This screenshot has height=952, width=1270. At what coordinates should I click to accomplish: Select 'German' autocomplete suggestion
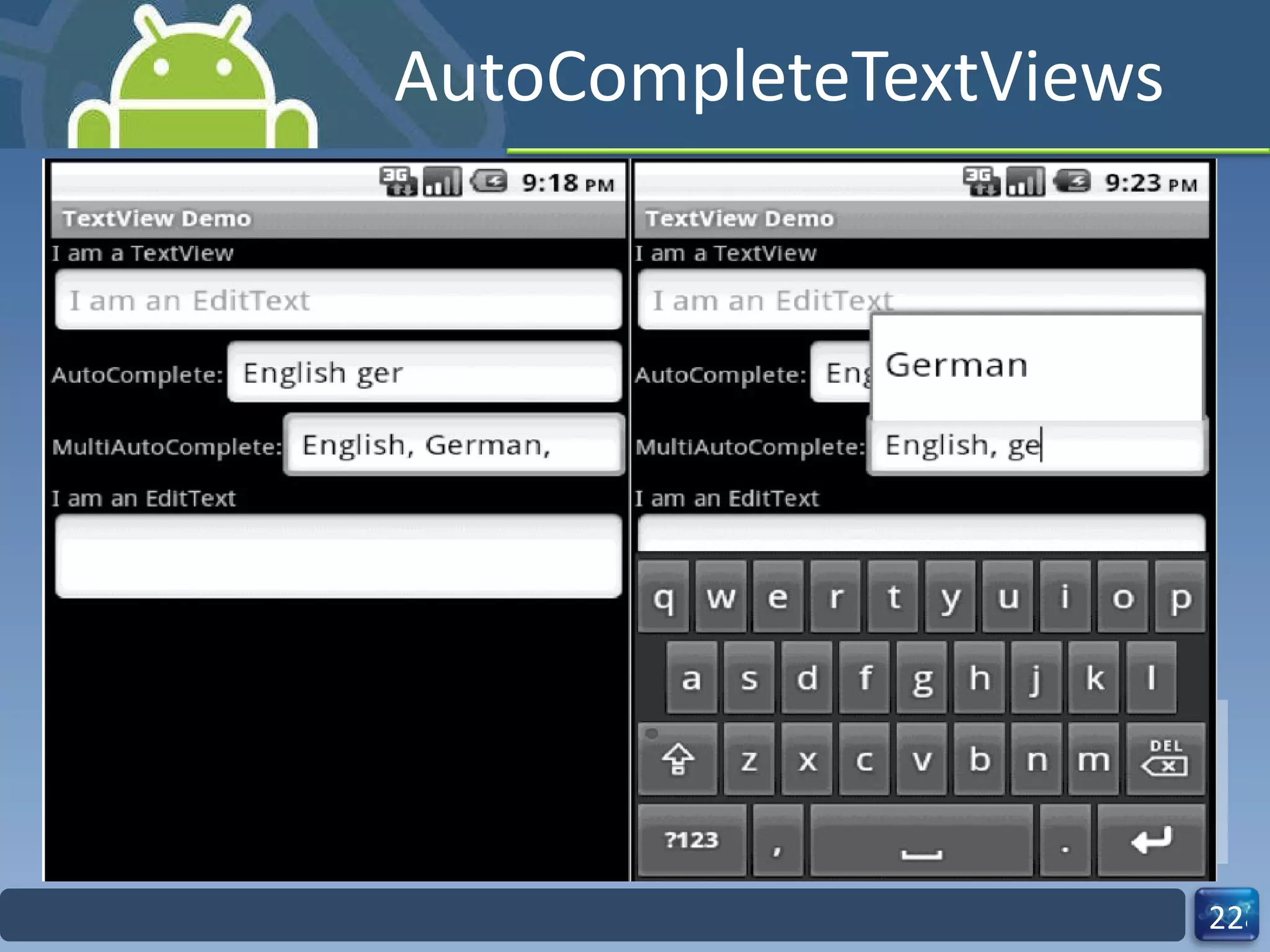[1036, 366]
